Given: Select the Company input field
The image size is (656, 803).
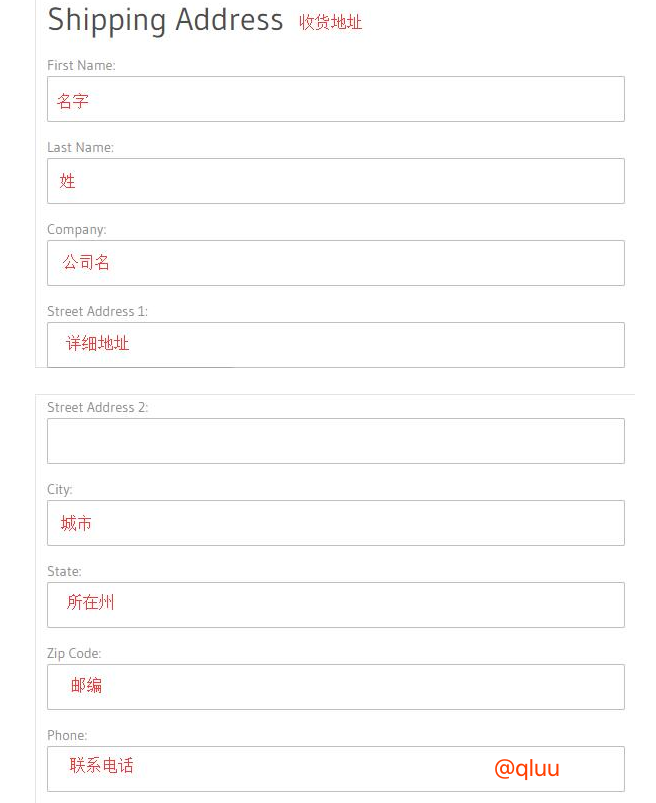Looking at the screenshot, I should (x=335, y=263).
